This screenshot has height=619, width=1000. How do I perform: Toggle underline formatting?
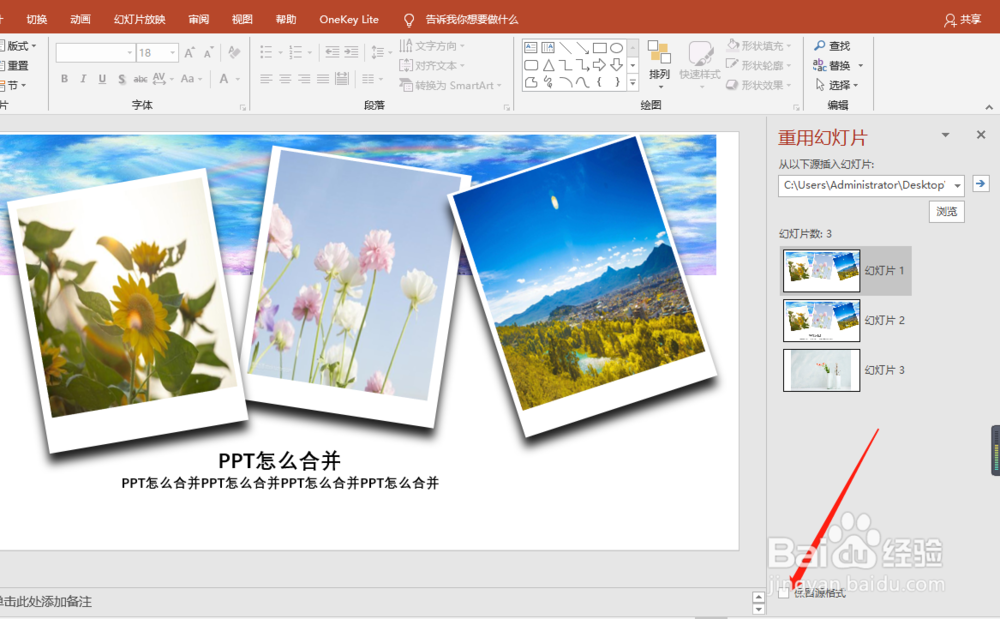(x=100, y=78)
